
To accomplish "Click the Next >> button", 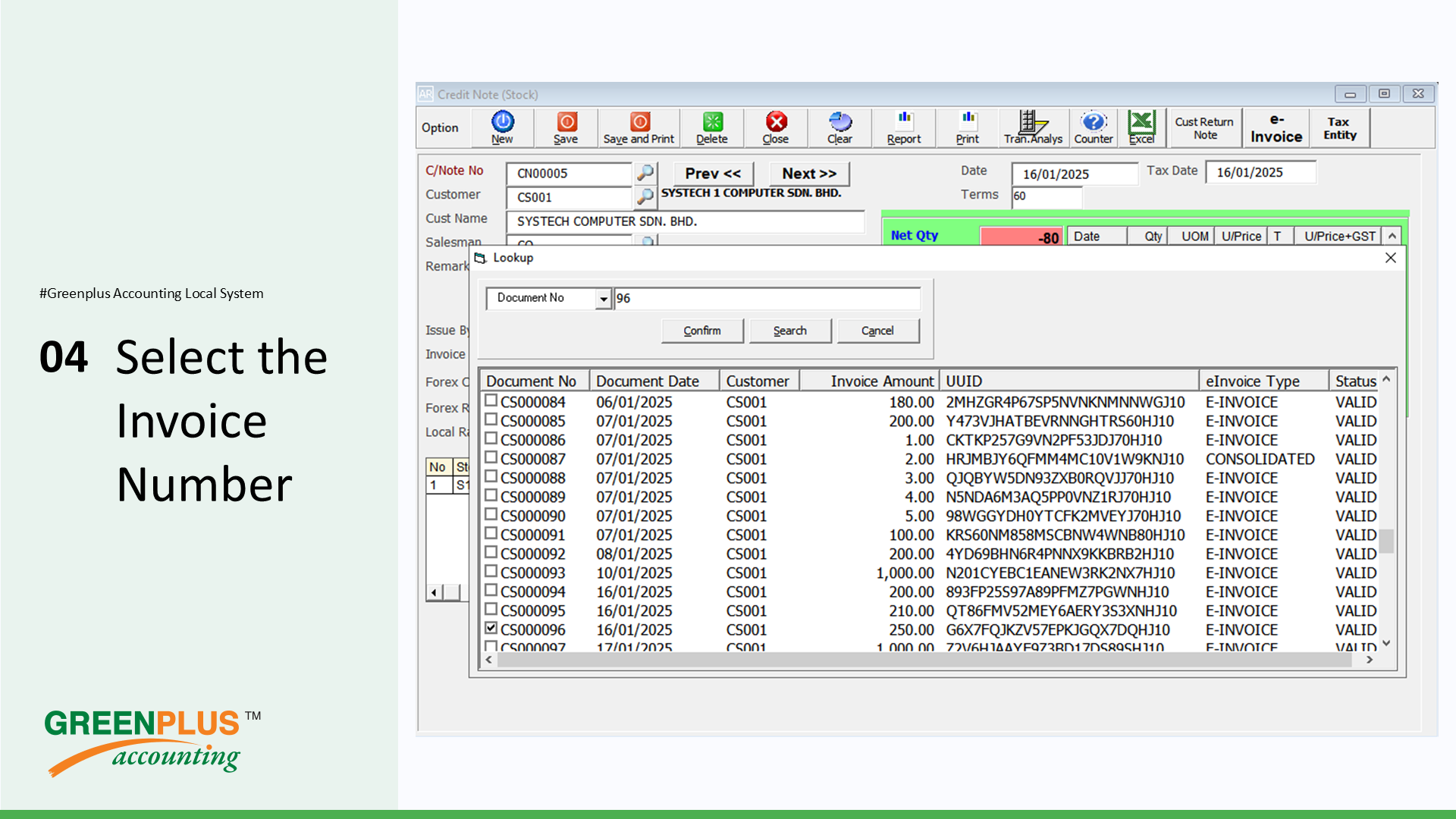I will [x=809, y=174].
